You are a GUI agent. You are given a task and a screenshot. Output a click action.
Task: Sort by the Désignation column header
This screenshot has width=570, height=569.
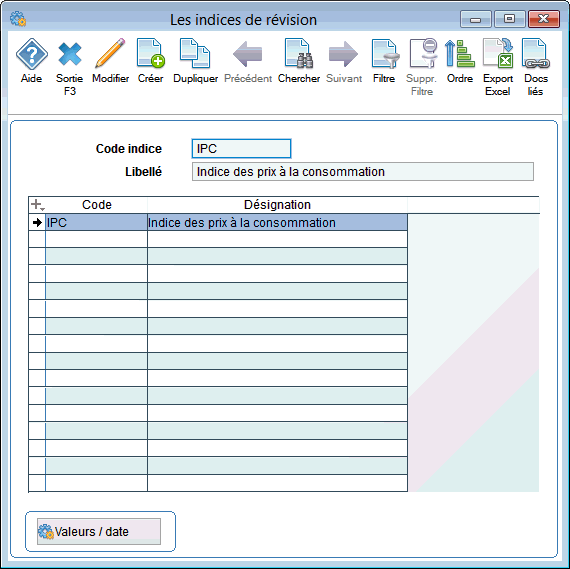point(277,205)
